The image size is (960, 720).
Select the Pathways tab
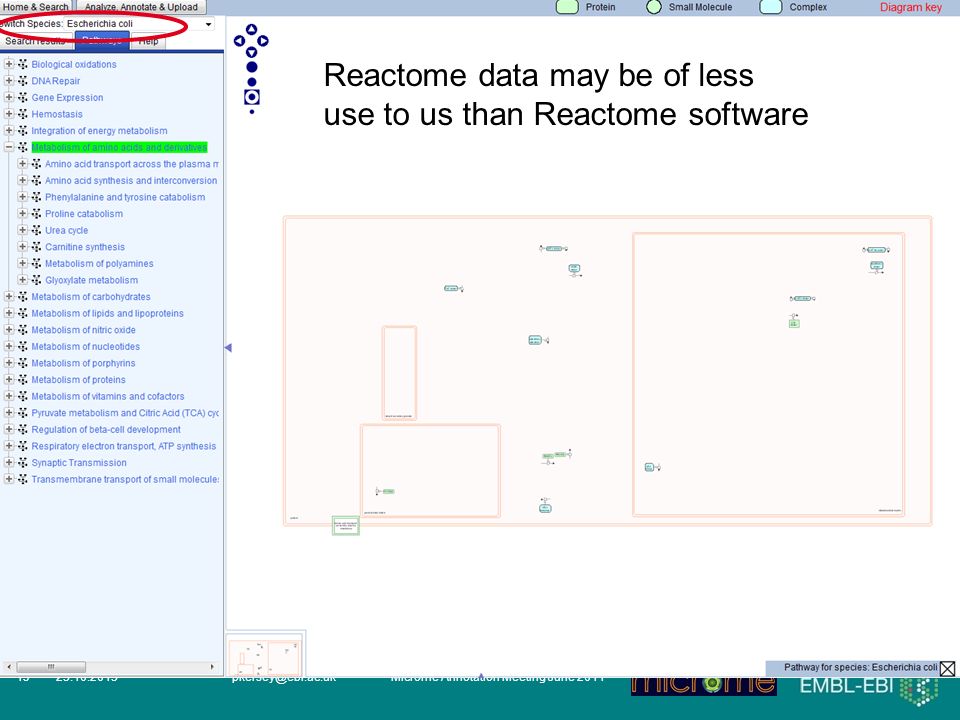(102, 42)
